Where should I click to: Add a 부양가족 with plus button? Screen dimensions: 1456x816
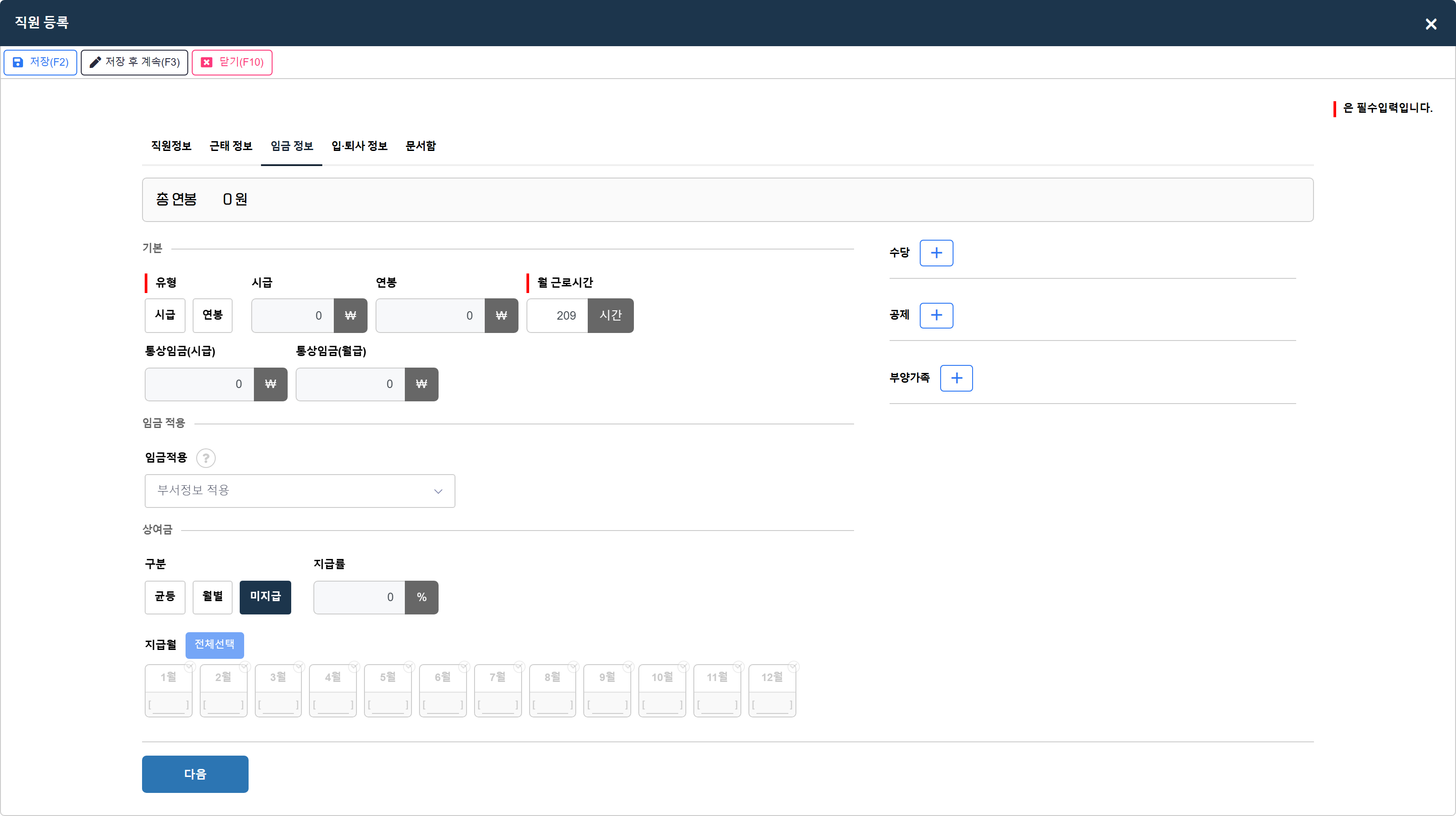pyautogui.click(x=956, y=378)
